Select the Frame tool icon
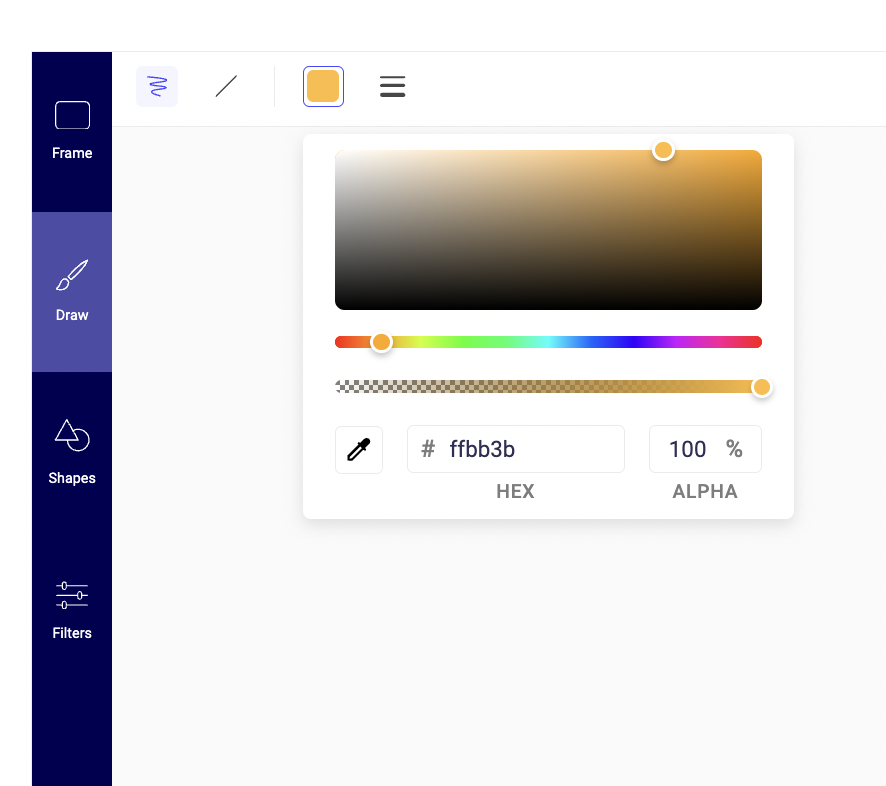The image size is (886, 786). coord(72,116)
